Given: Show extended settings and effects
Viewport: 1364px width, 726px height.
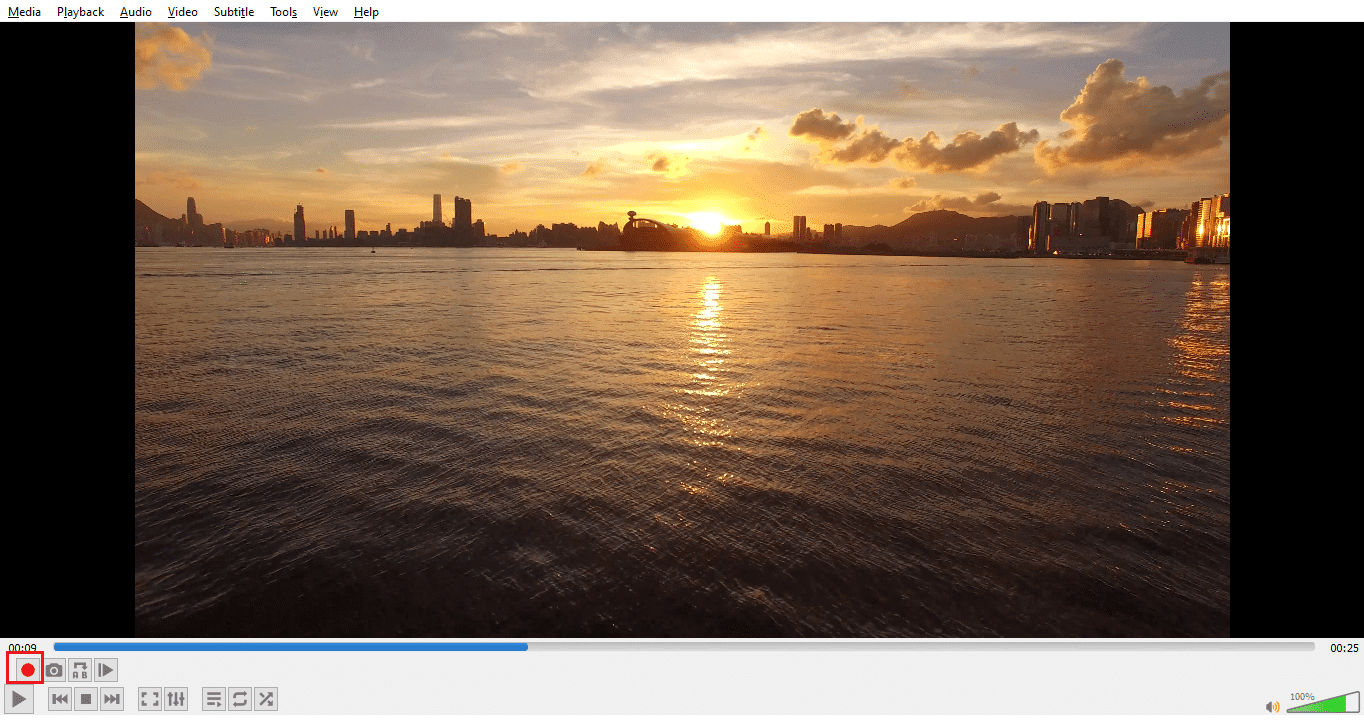Looking at the screenshot, I should [x=176, y=699].
